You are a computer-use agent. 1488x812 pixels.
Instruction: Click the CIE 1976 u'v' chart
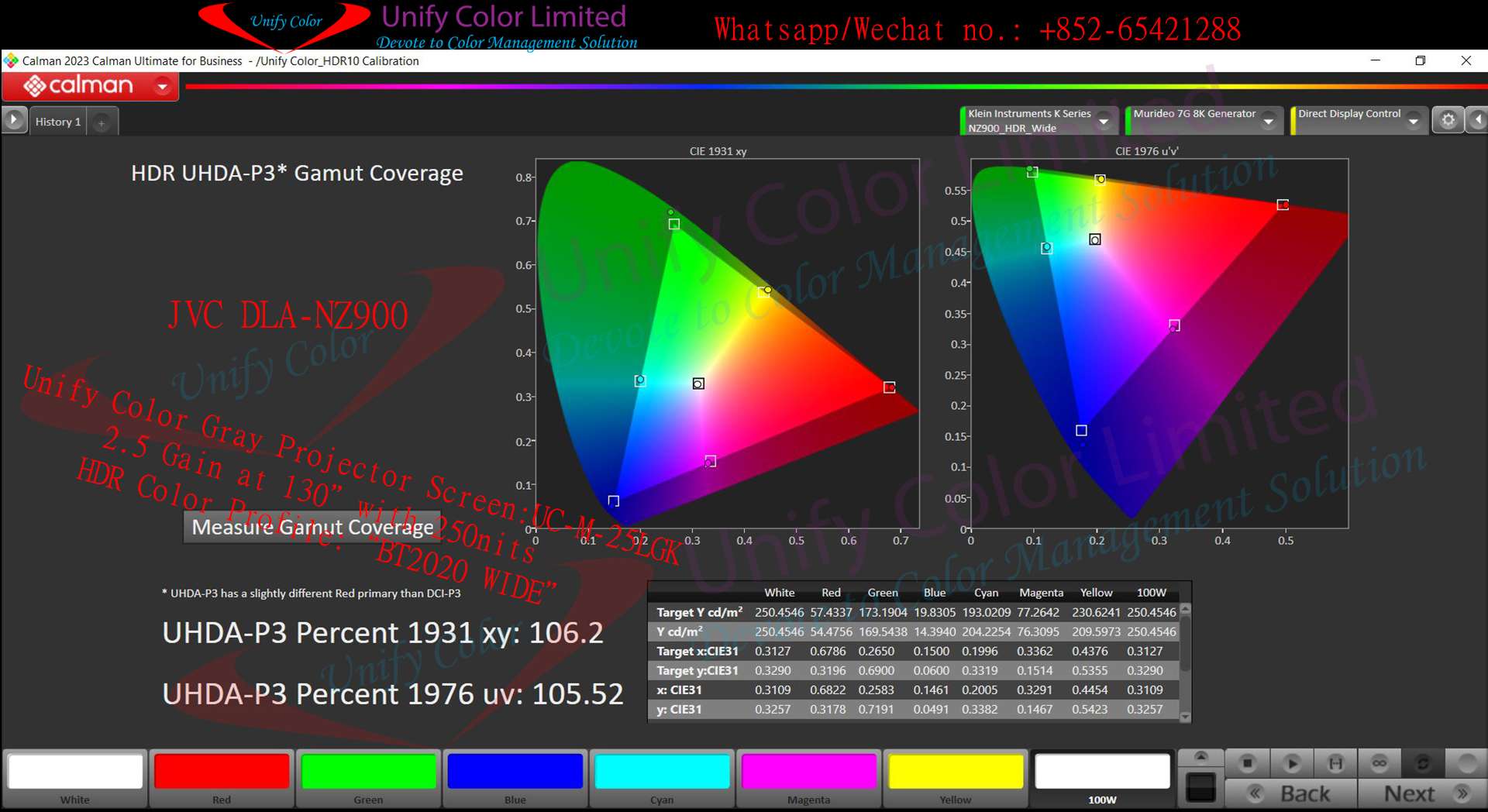[x=1159, y=343]
